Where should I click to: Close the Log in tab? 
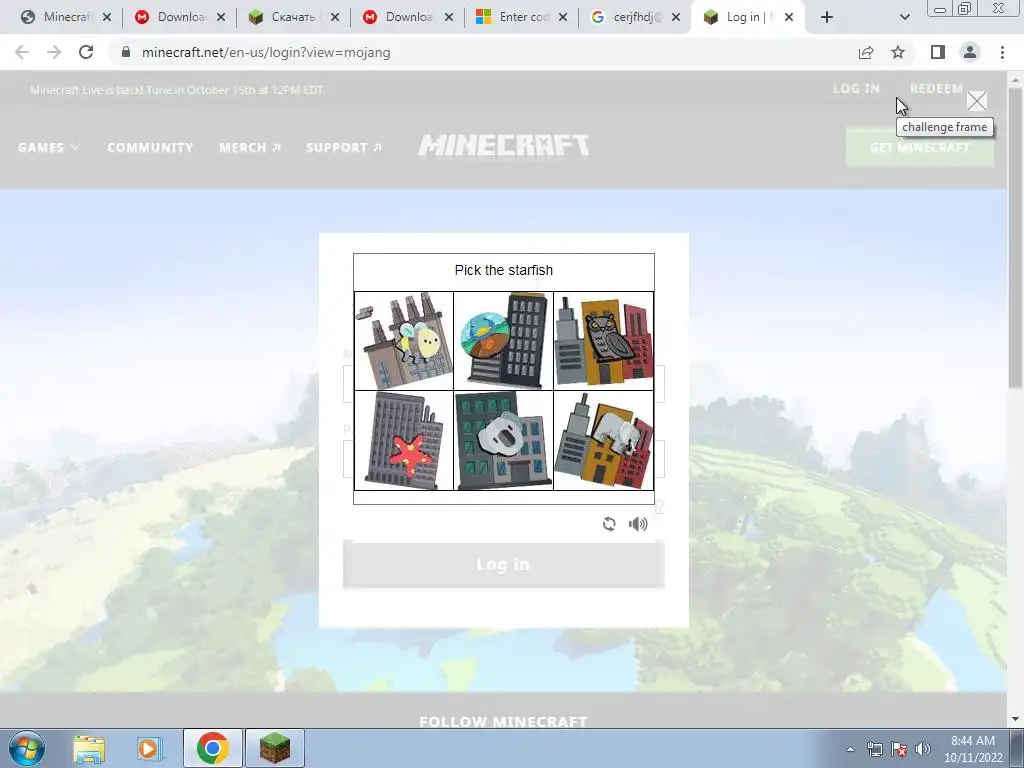tap(789, 17)
